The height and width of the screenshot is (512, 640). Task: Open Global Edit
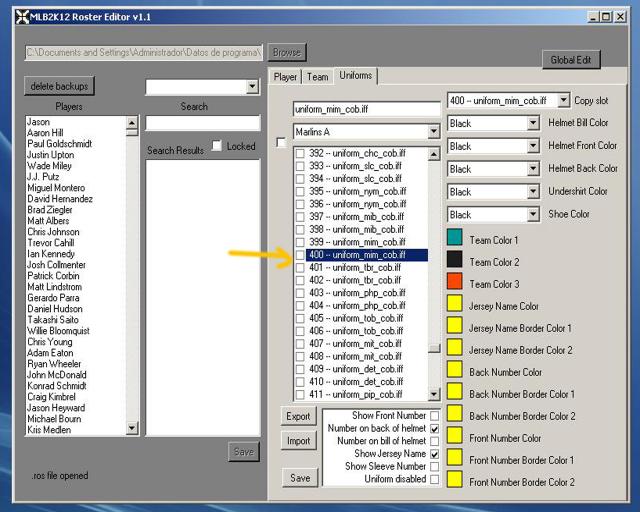[x=571, y=60]
